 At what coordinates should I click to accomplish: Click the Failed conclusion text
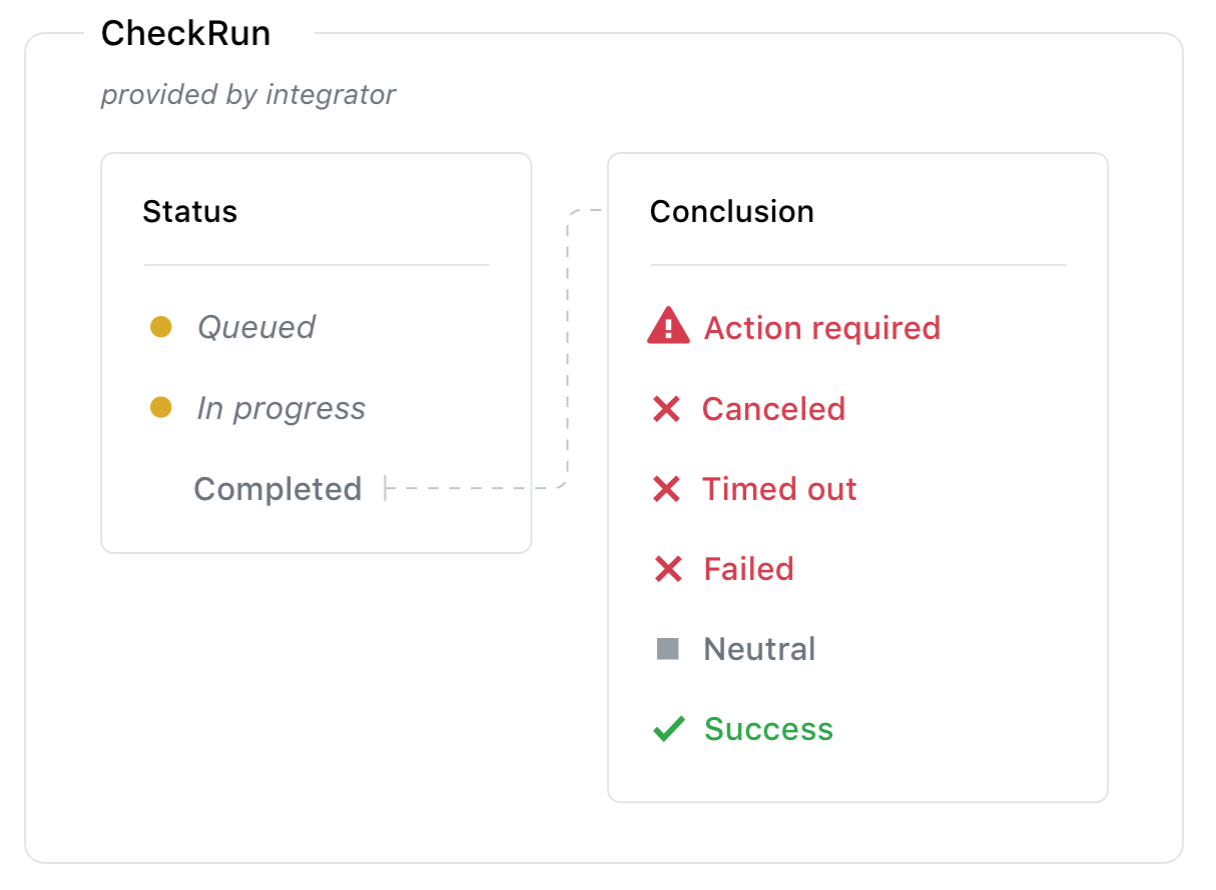point(748,569)
